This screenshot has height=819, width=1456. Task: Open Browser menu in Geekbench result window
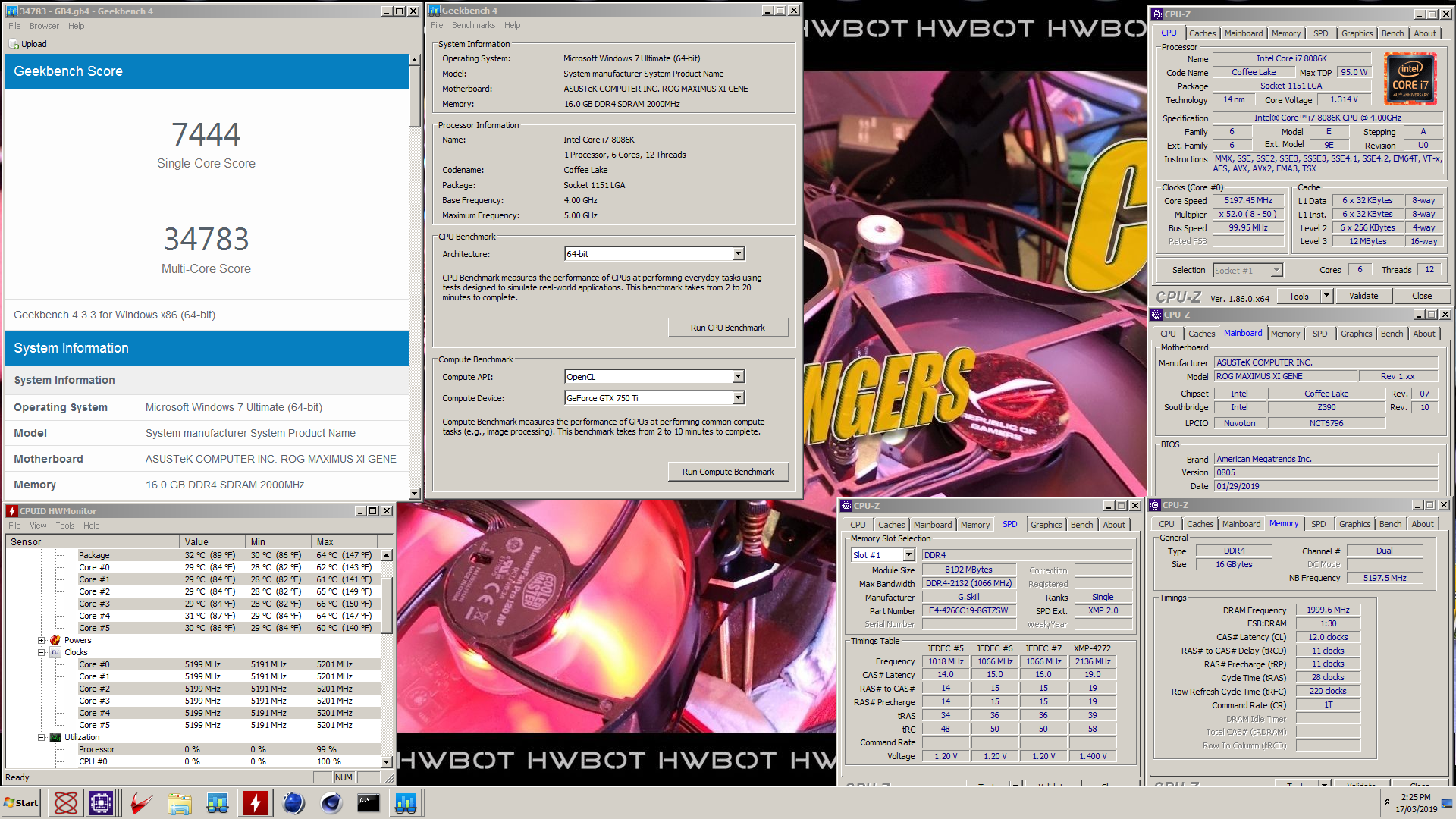pyautogui.click(x=44, y=26)
